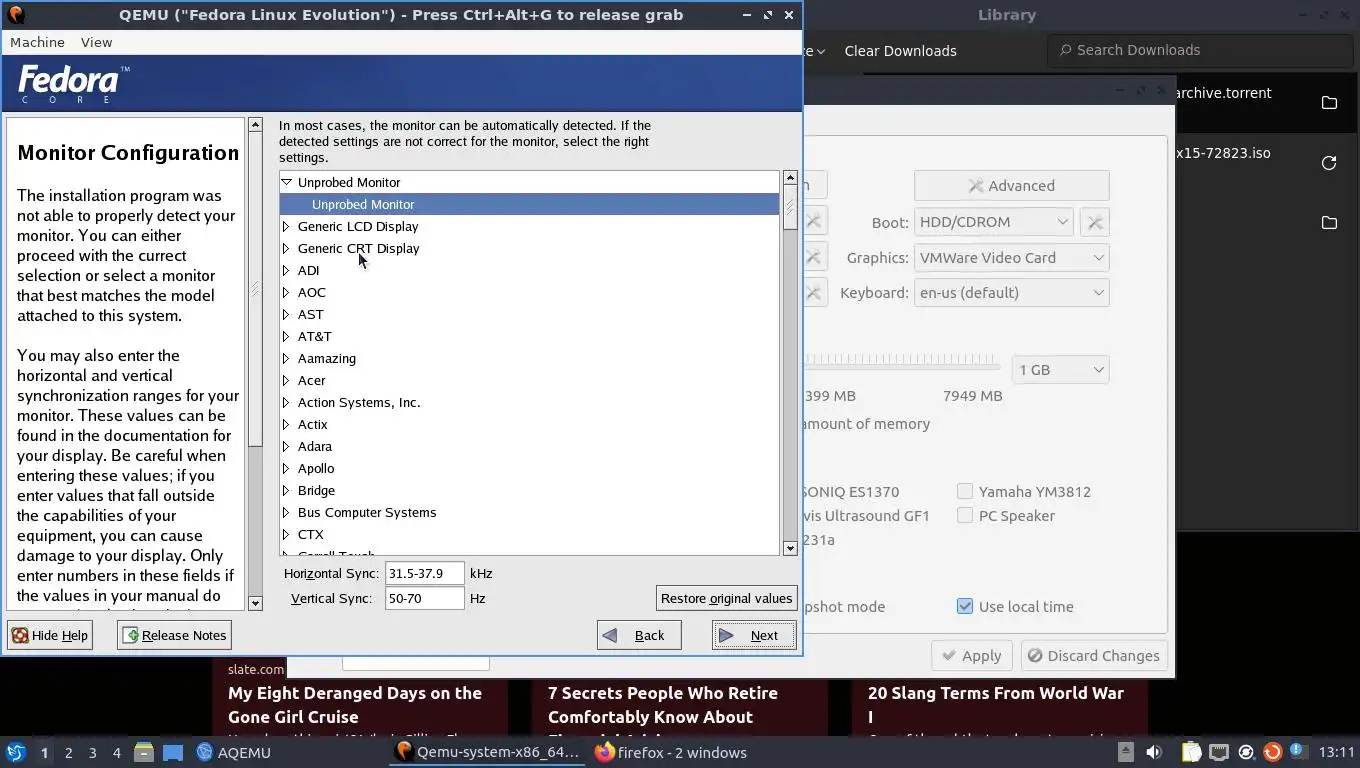Click the Back button
Screen dimensions: 1360x768
click(639, 635)
